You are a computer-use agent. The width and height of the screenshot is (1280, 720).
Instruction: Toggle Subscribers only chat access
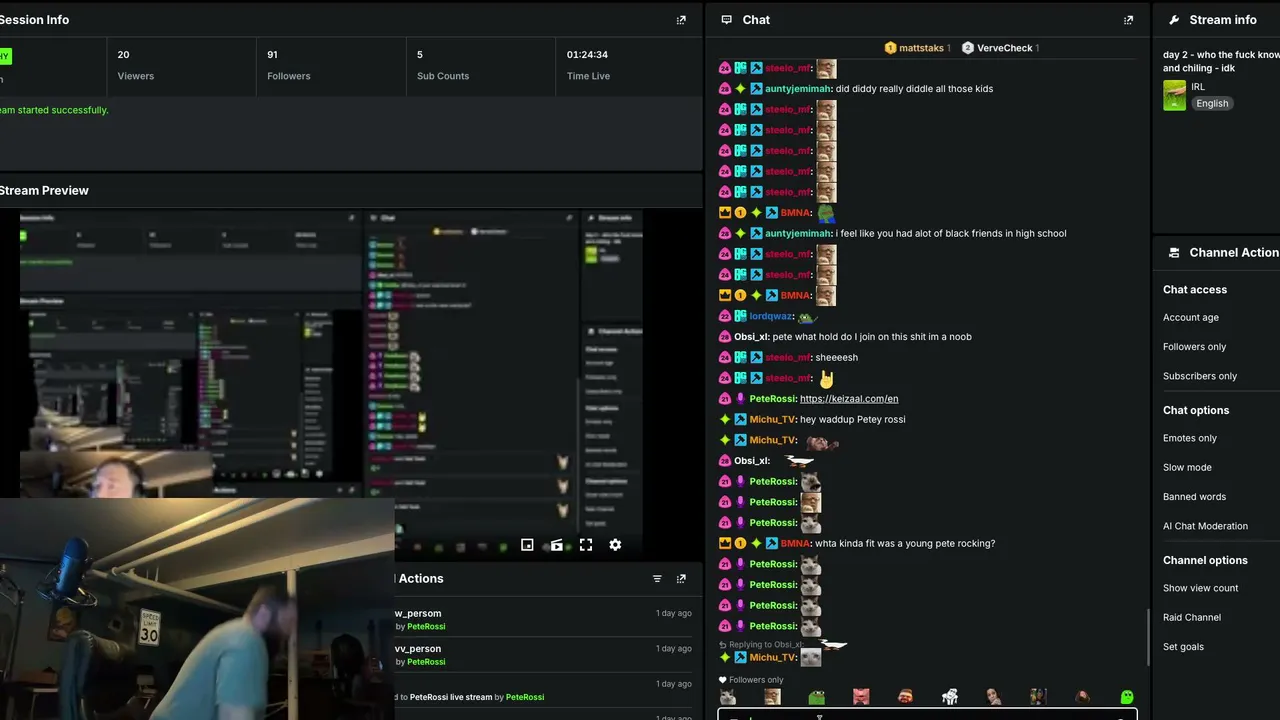(x=1200, y=376)
